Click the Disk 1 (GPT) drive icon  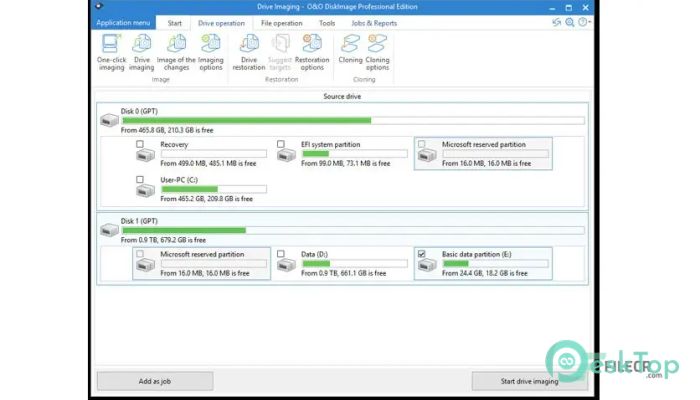109,230
